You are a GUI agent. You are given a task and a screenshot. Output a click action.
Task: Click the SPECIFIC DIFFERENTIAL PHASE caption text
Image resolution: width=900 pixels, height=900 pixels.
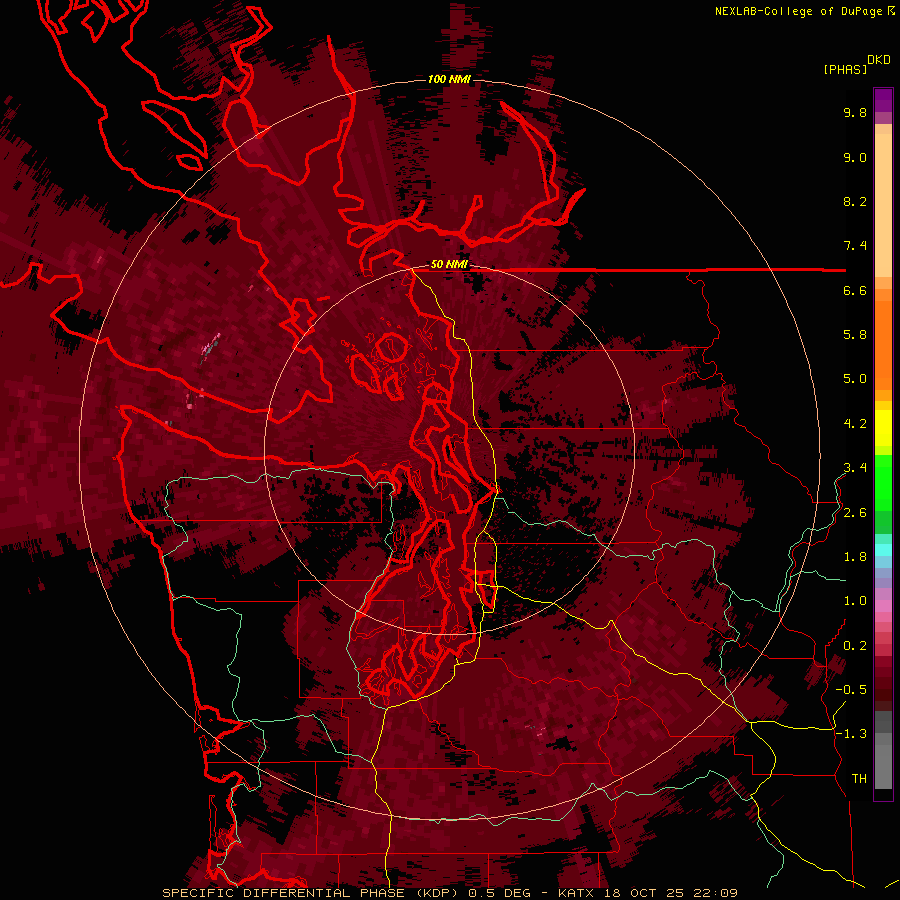(286, 893)
